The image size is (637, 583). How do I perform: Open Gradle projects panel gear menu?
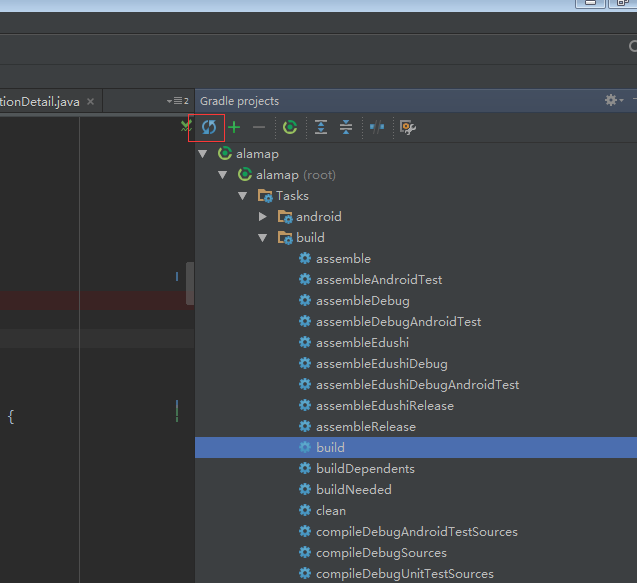pyautogui.click(x=613, y=100)
